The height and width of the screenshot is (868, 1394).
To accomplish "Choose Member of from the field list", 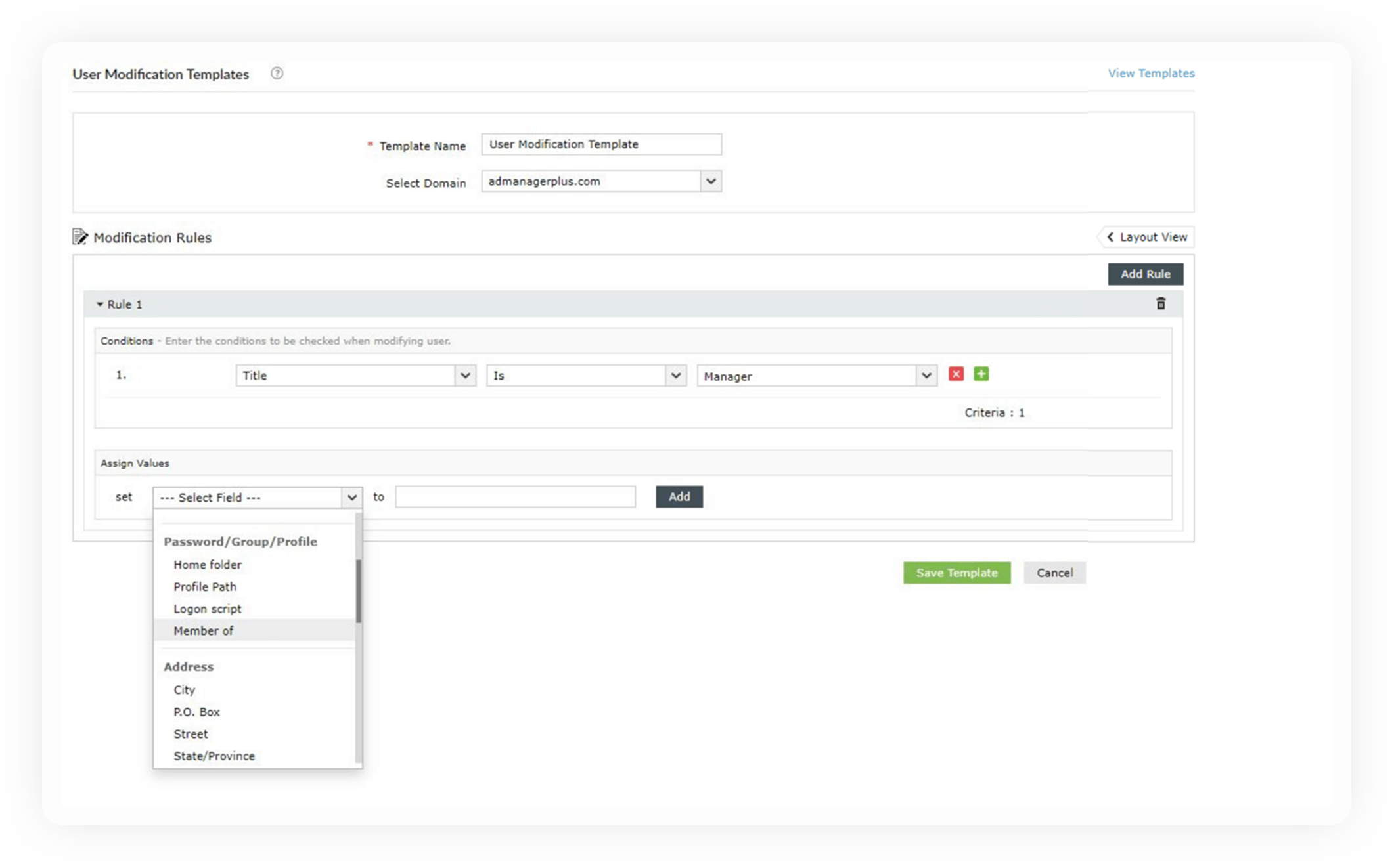I will click(x=204, y=630).
